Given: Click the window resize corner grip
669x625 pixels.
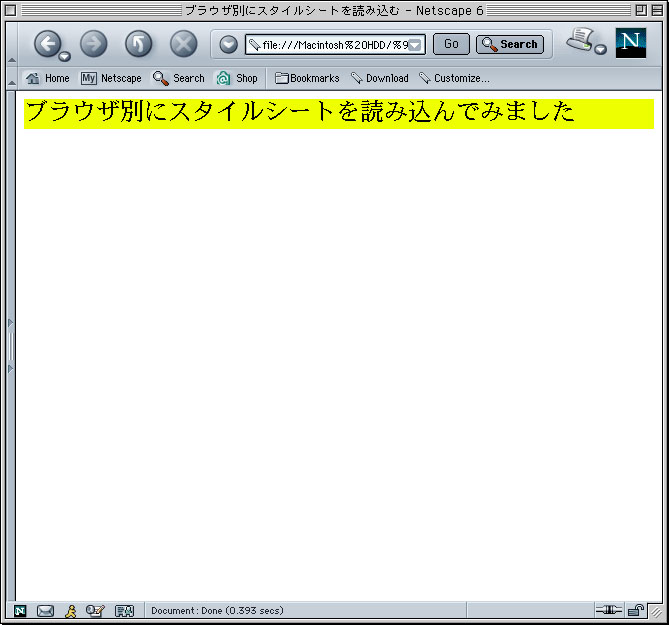Looking at the screenshot, I should click(656, 612).
